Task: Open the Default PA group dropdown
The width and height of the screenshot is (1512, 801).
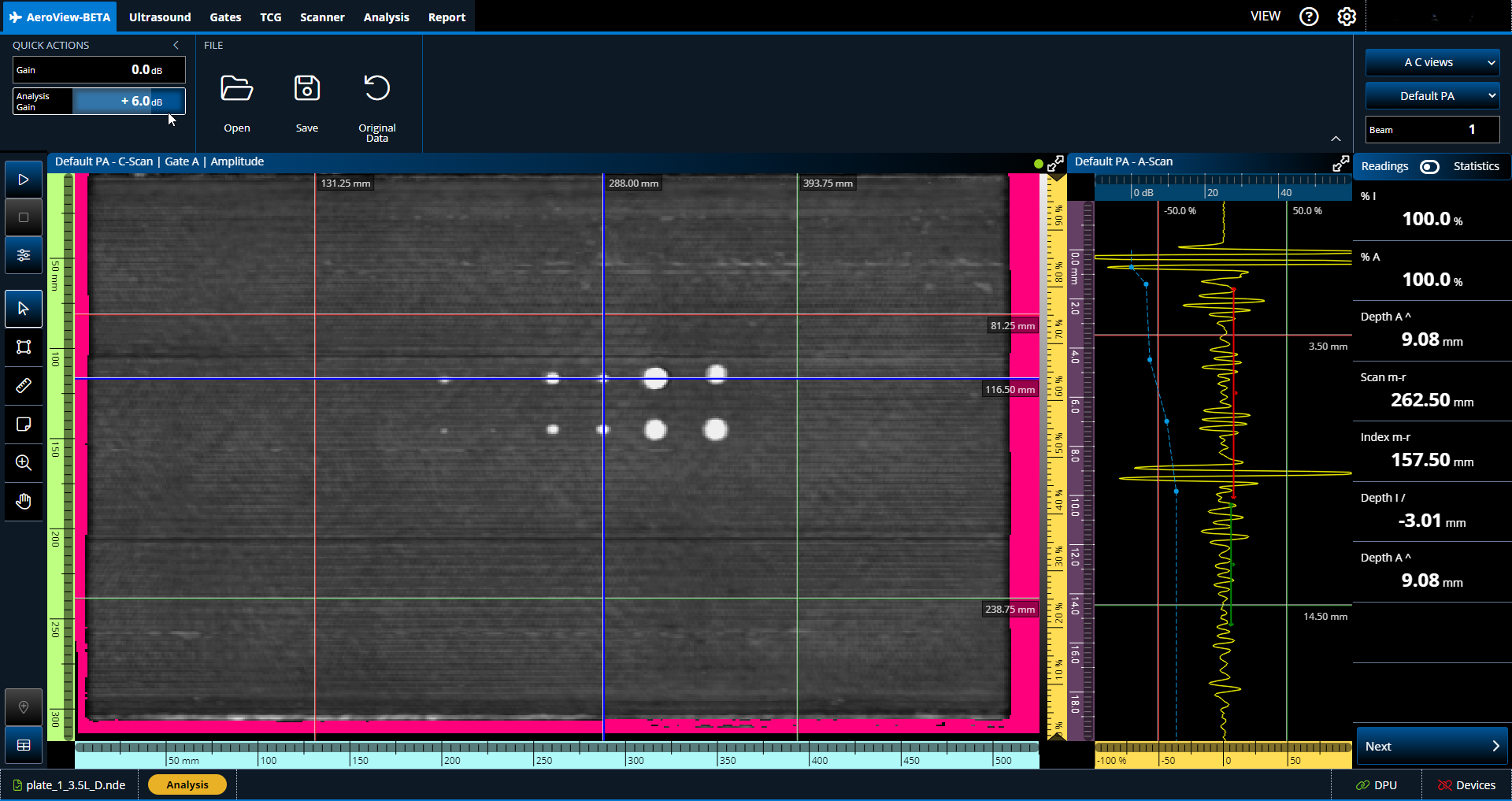Action: pos(1432,96)
